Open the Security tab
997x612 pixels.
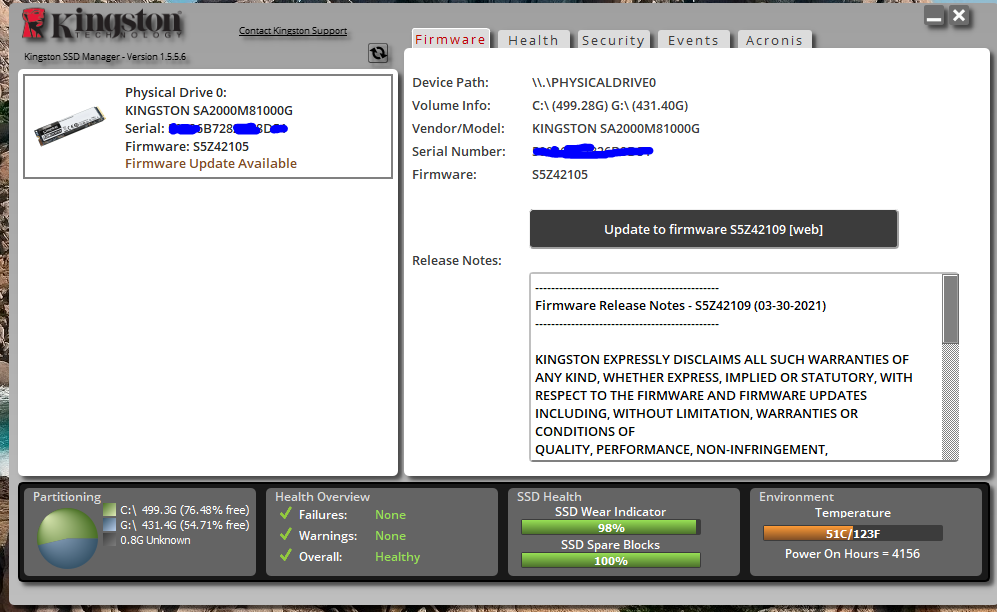tap(613, 40)
